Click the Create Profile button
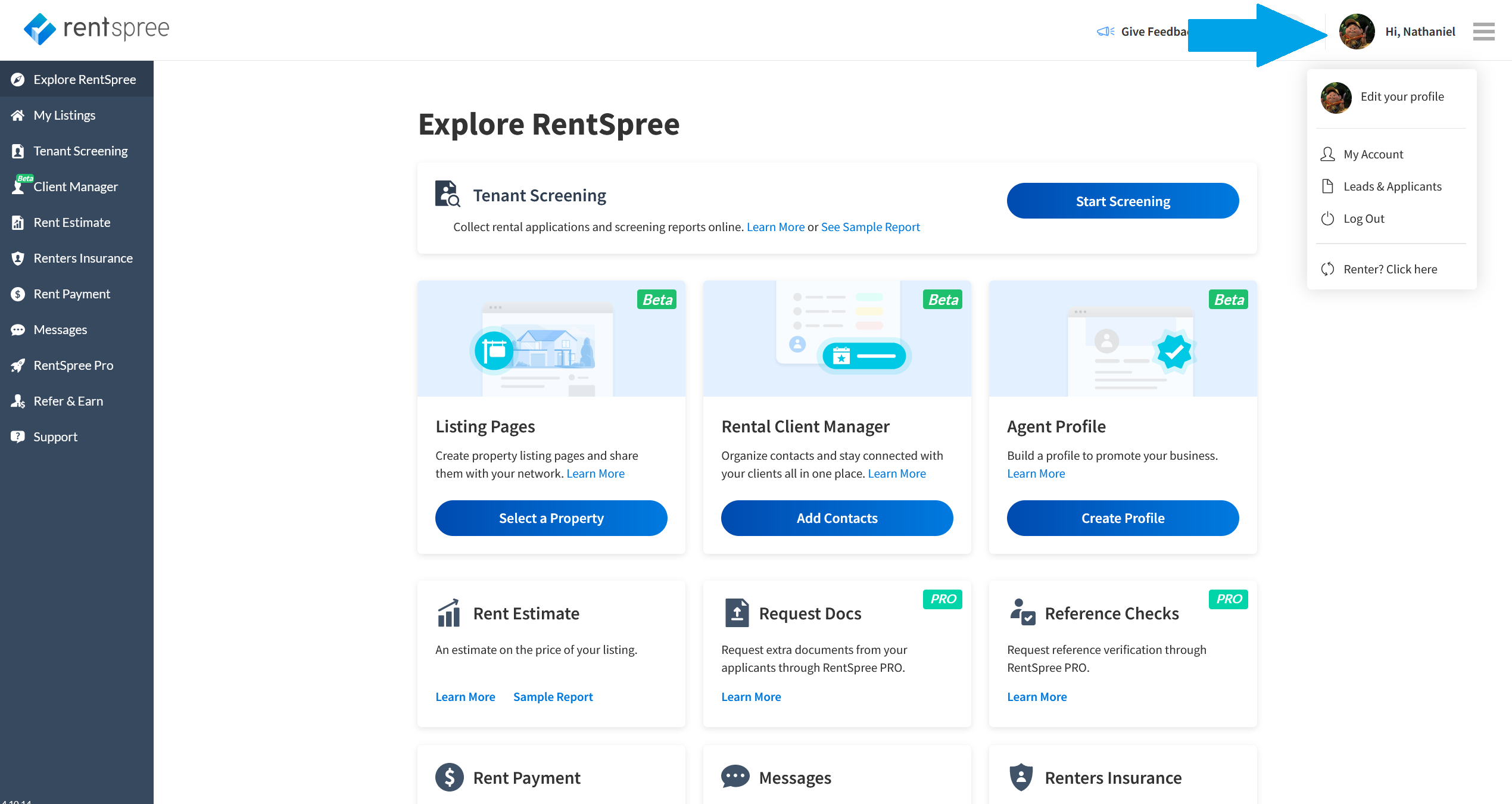 tap(1123, 518)
